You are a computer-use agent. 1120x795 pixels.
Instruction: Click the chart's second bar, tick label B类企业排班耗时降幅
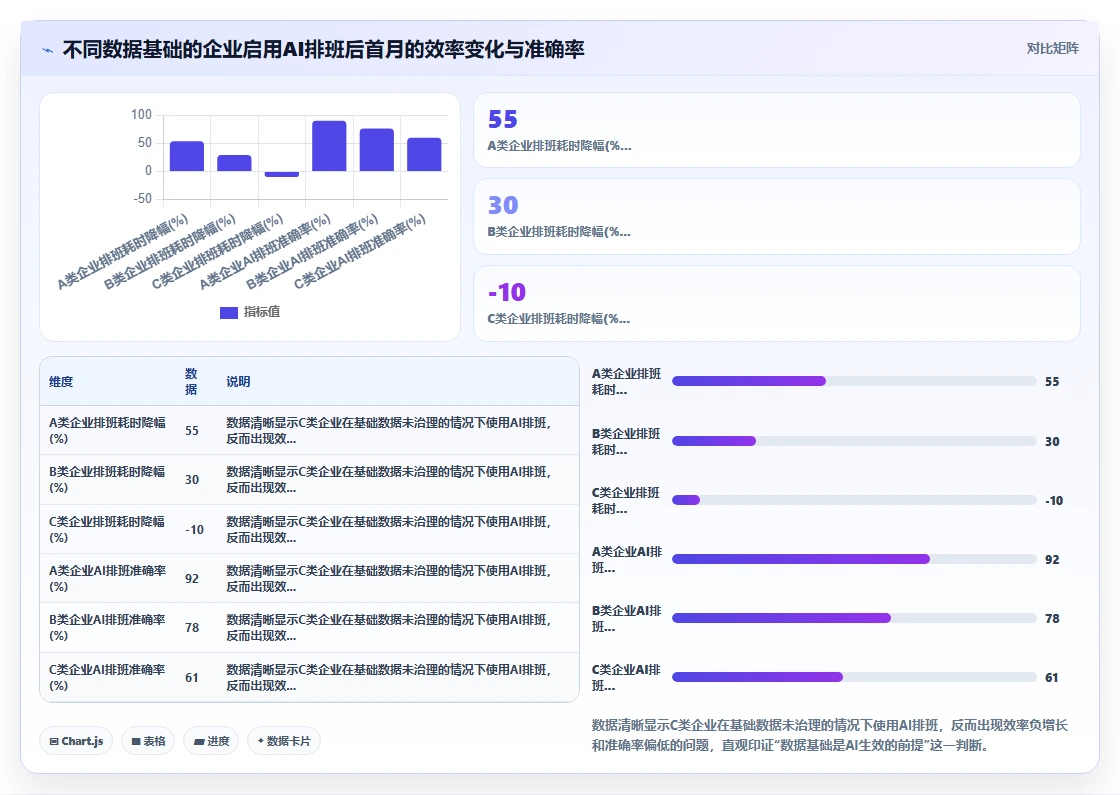coord(234,163)
